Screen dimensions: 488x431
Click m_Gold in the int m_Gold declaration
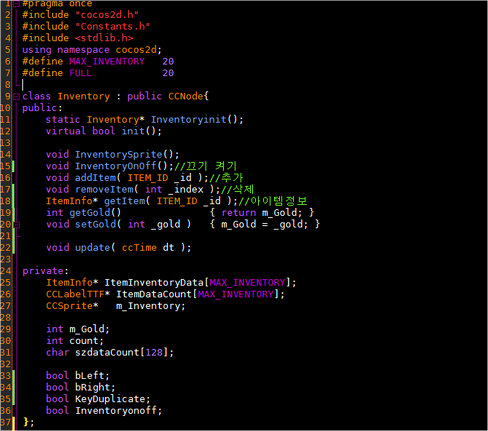[86, 329]
